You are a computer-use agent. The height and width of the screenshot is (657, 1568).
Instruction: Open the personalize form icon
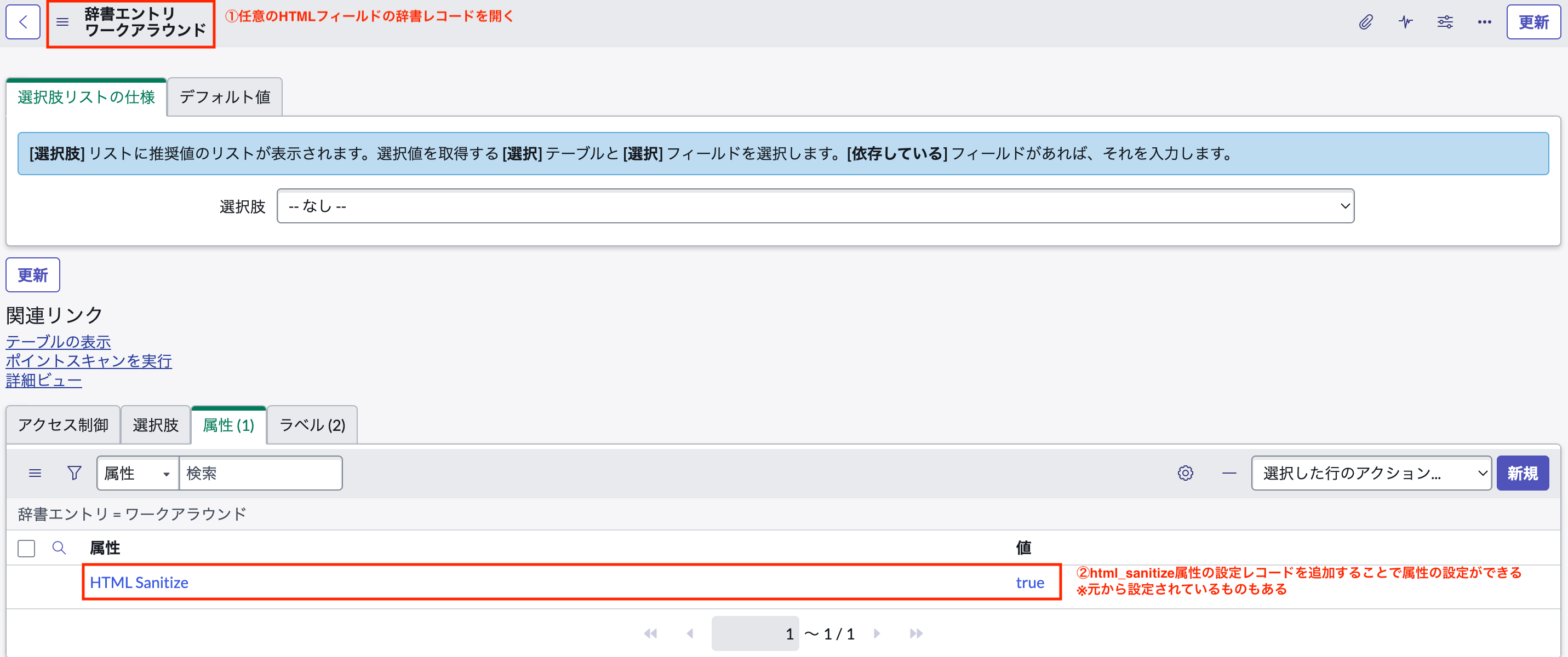point(1444,22)
